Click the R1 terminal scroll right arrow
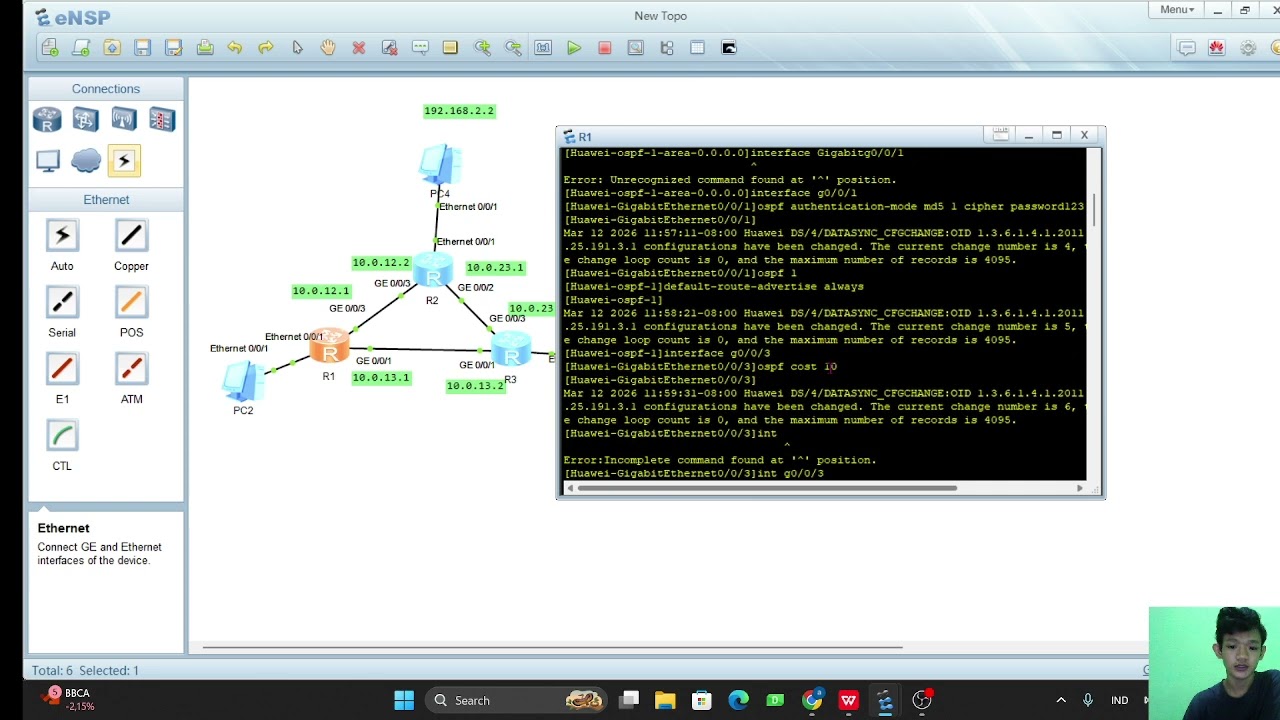The image size is (1280, 720). [x=1079, y=488]
